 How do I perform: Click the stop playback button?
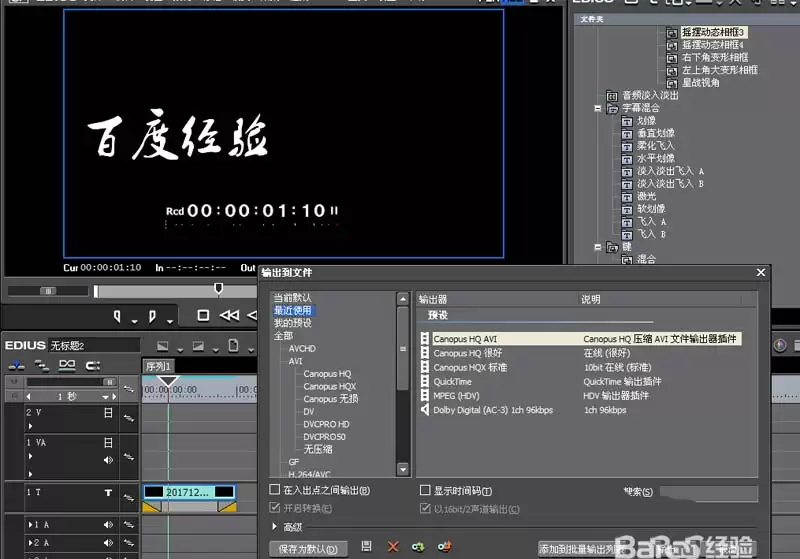tap(203, 316)
